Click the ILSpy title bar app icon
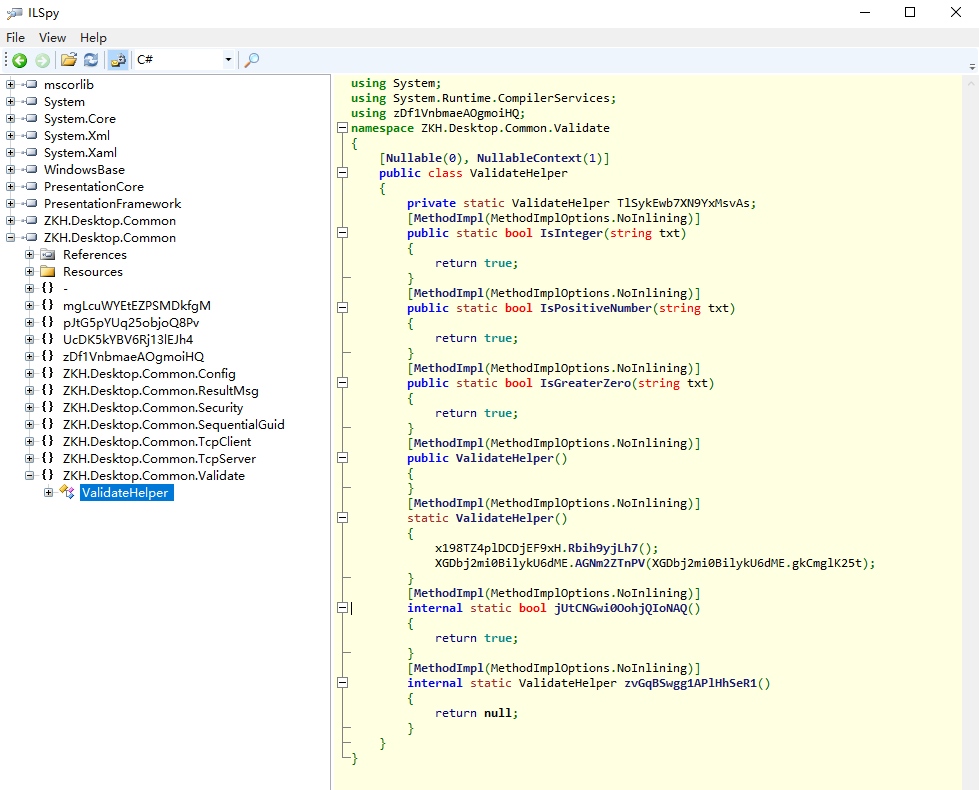The height and width of the screenshot is (790, 979). (x=14, y=12)
